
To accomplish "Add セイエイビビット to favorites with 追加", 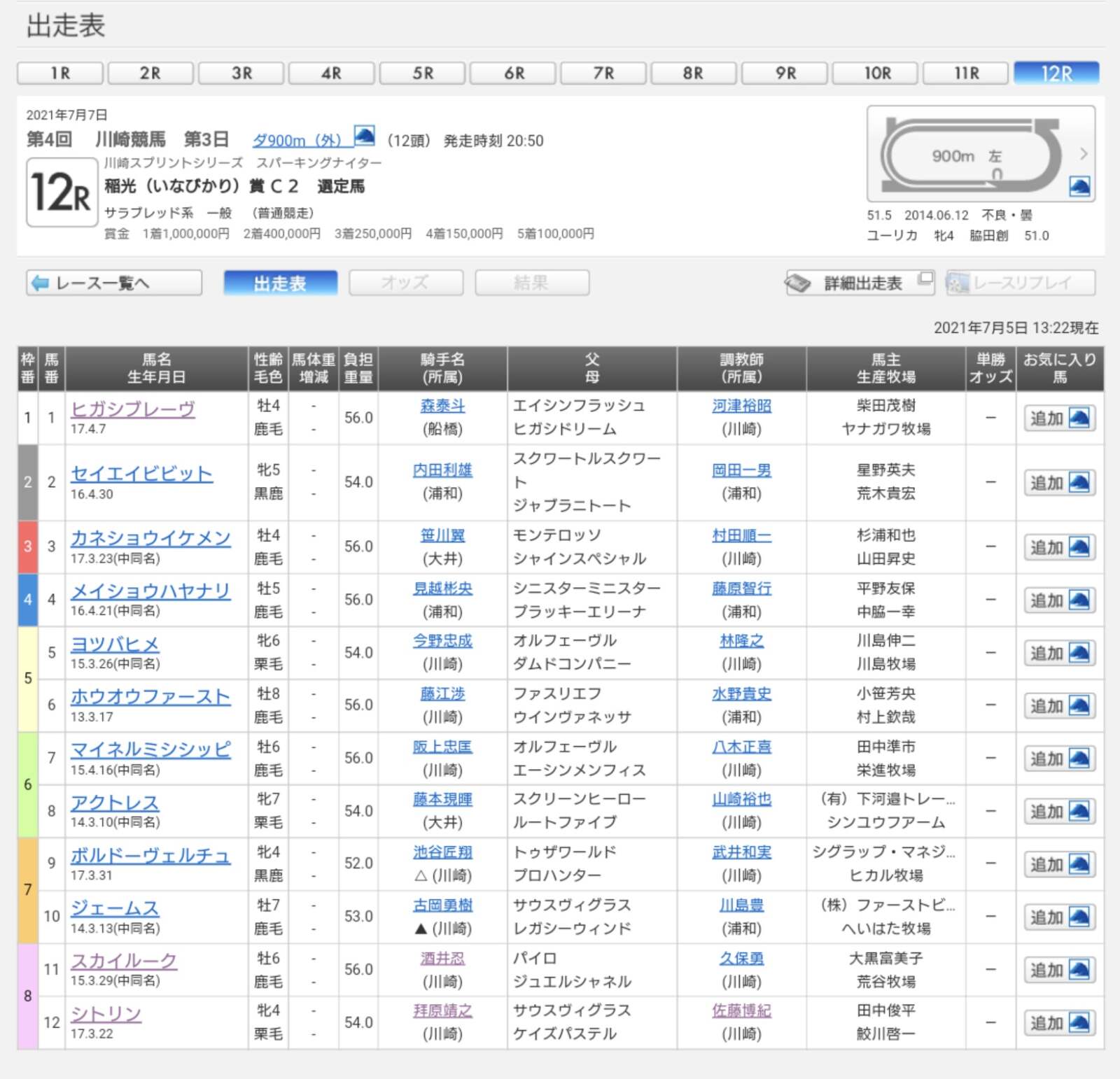I will pos(1059,483).
